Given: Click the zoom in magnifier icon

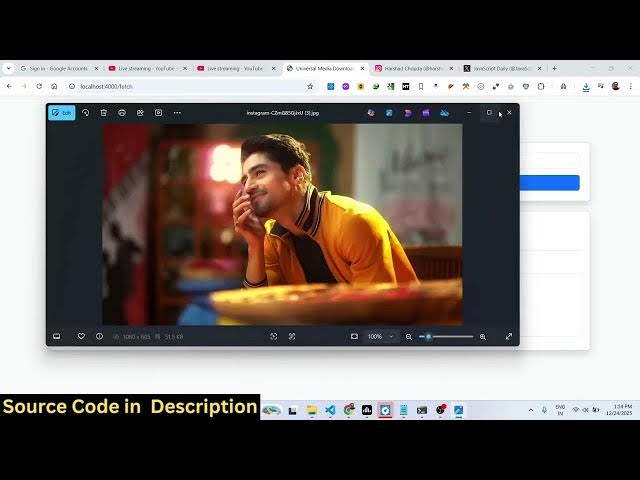Looking at the screenshot, I should 483,337.
